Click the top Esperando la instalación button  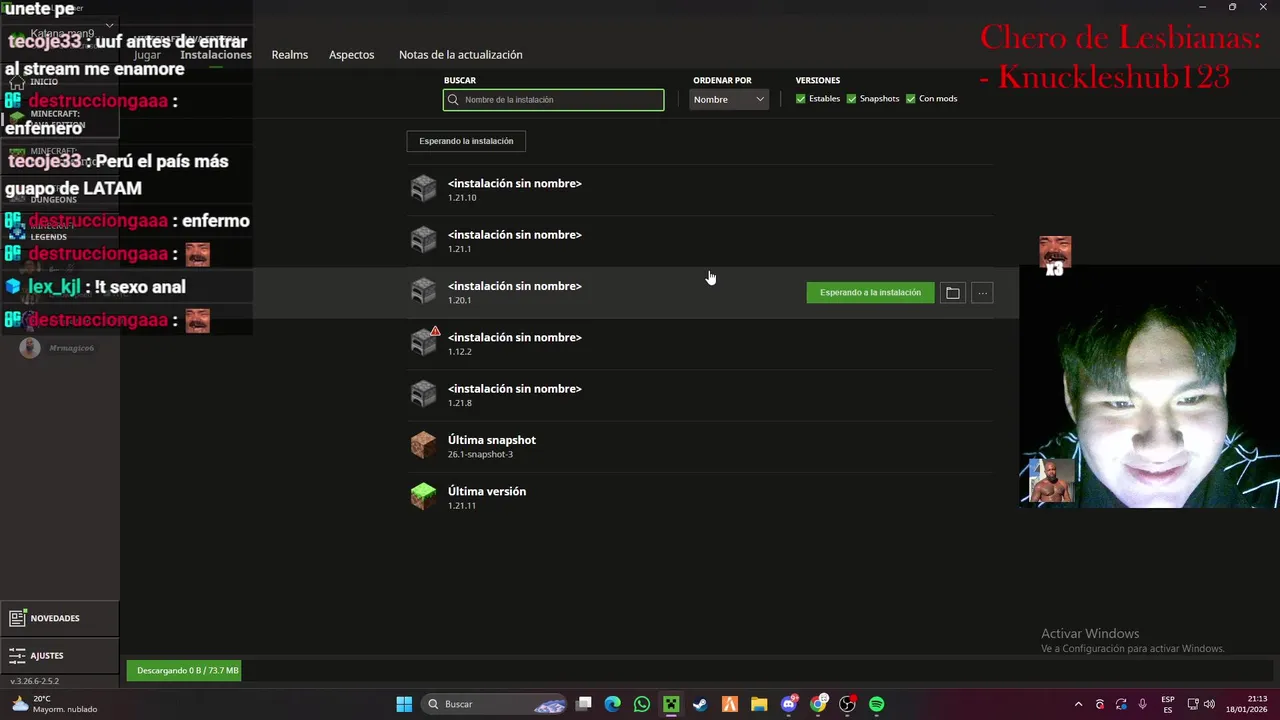pos(466,141)
